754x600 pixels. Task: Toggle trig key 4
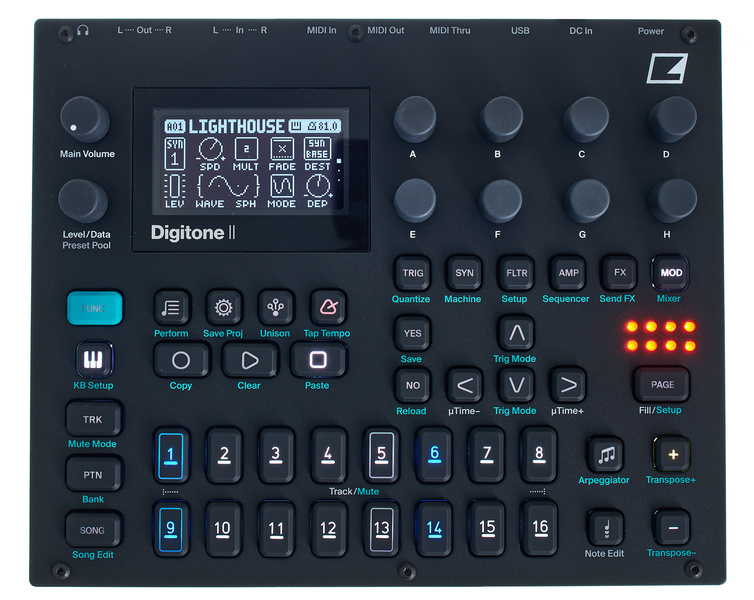point(328,455)
